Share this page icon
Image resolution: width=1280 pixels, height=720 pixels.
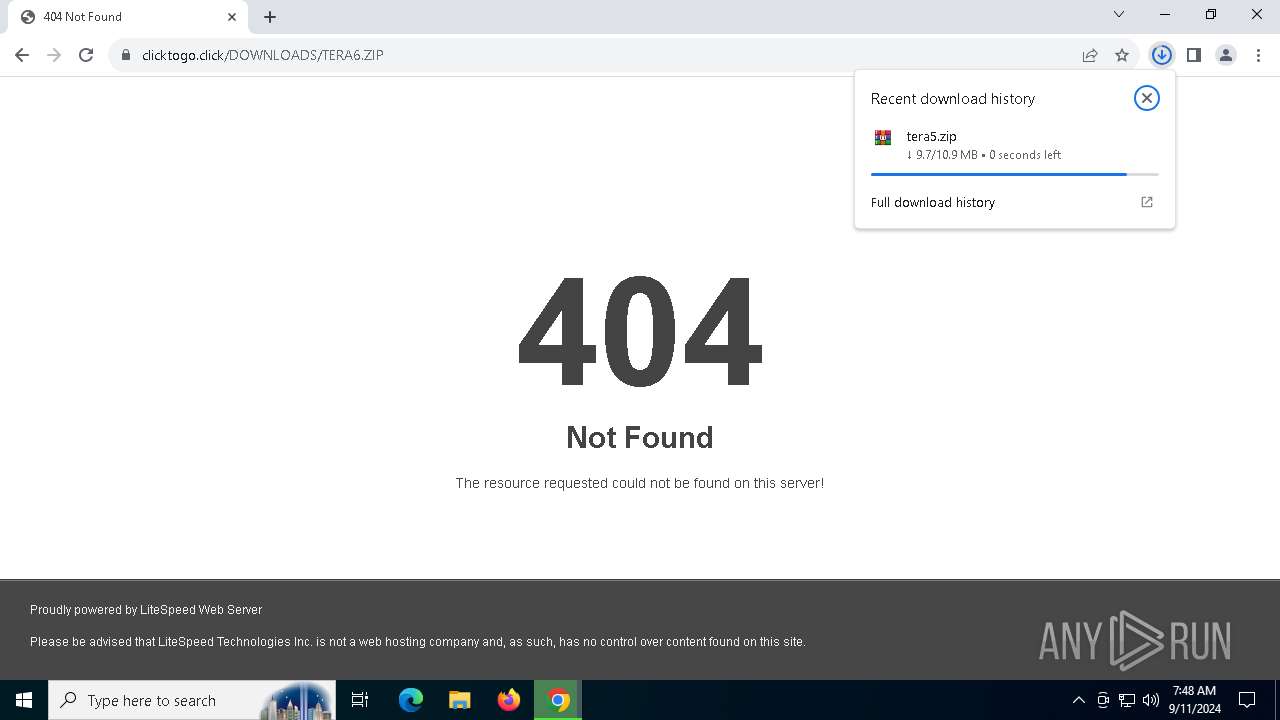1090,55
